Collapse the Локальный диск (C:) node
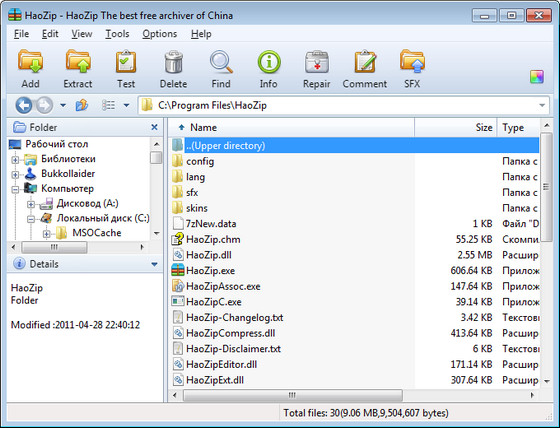Screen dimensions: 560x428 point(31,219)
